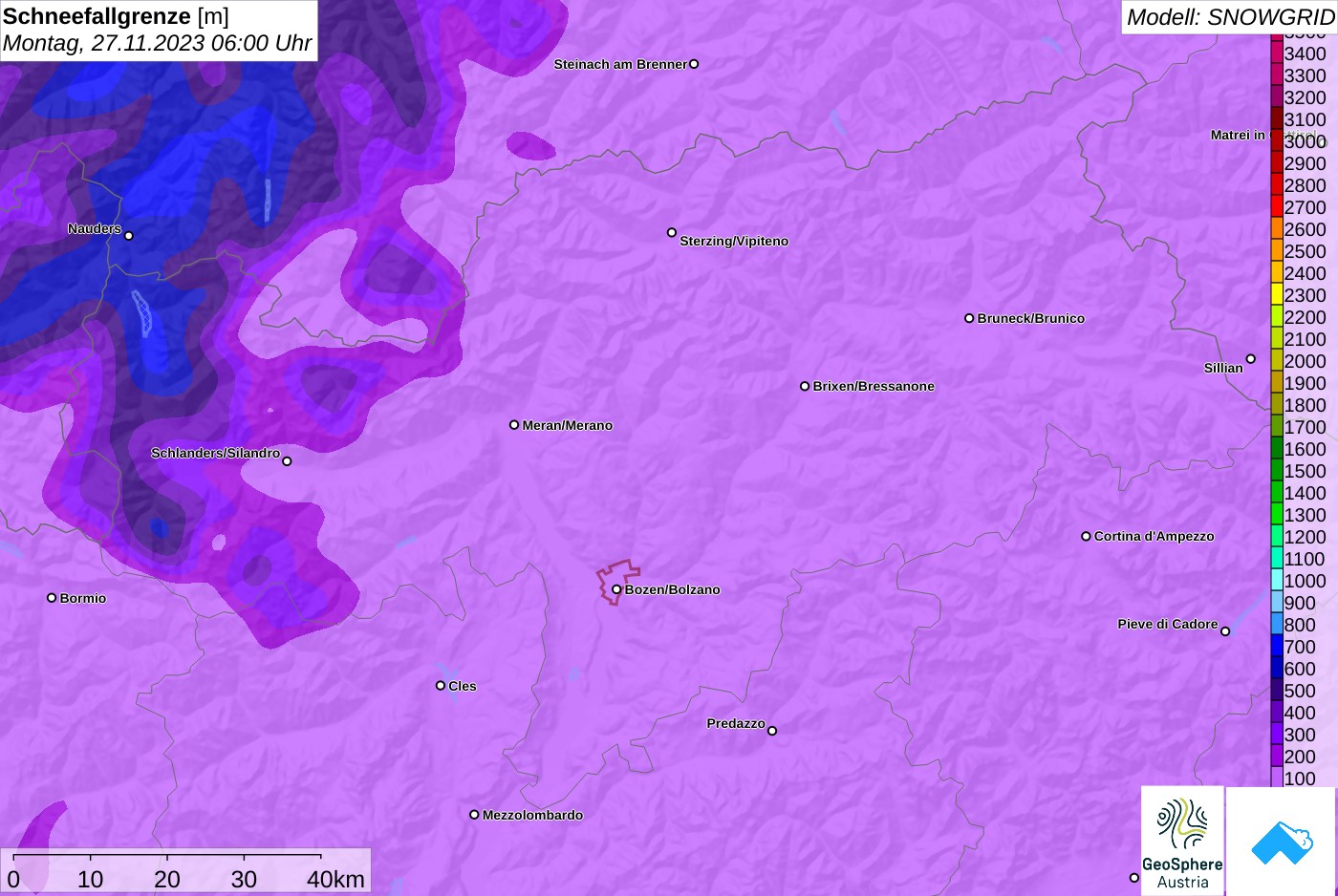Click the 2000 legend value
The image size is (1338, 896).
point(1306,361)
